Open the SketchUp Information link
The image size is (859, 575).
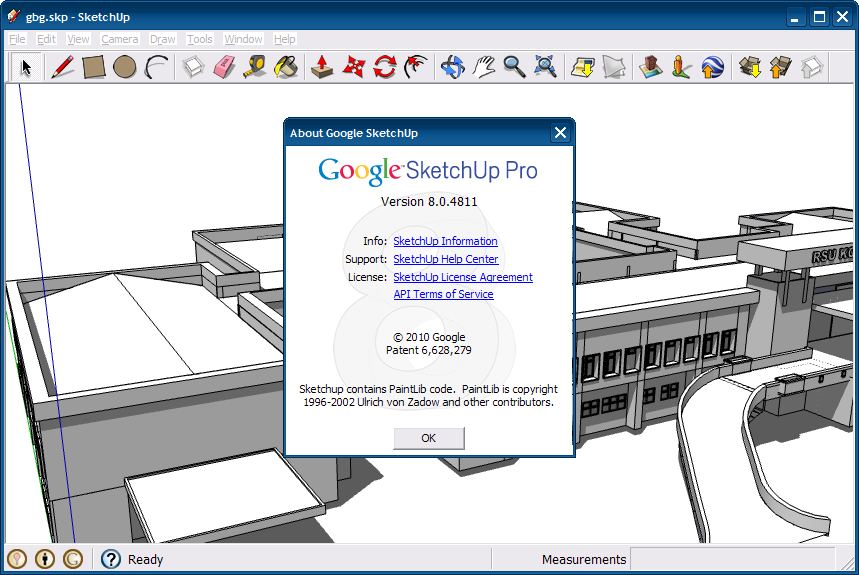[x=445, y=241]
